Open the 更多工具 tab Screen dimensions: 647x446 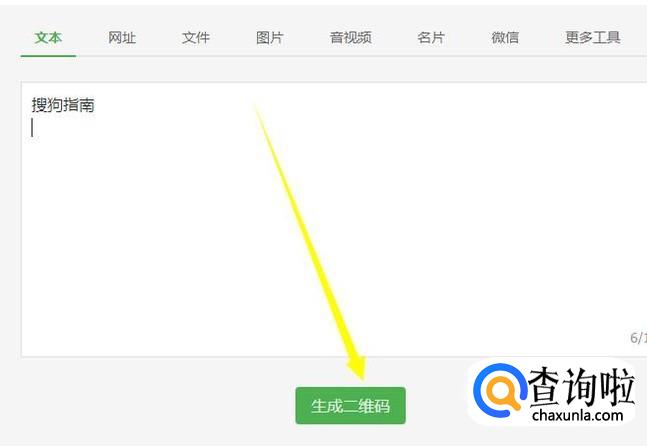pyautogui.click(x=593, y=38)
